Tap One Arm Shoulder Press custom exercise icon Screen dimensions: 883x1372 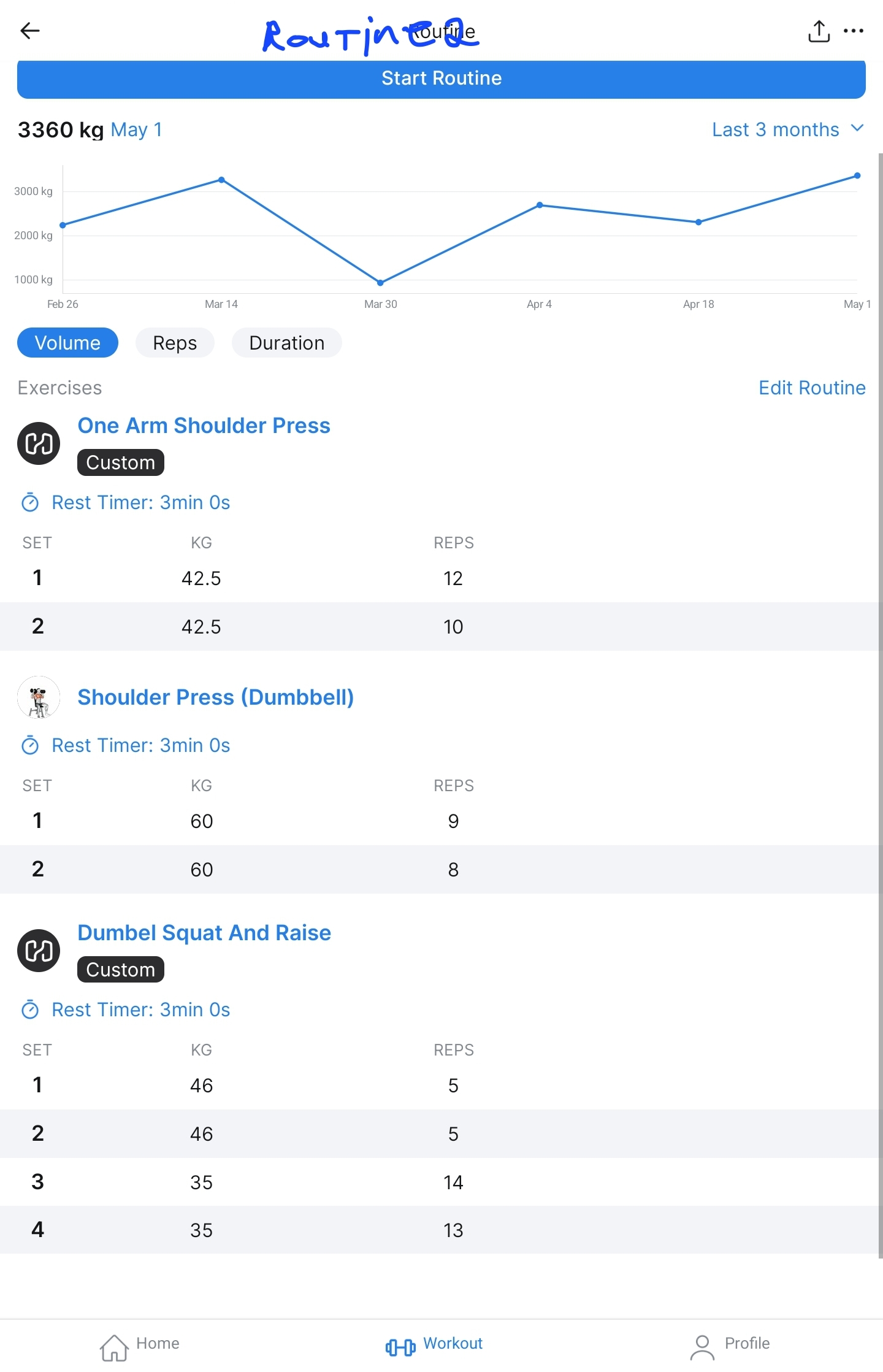(39, 443)
